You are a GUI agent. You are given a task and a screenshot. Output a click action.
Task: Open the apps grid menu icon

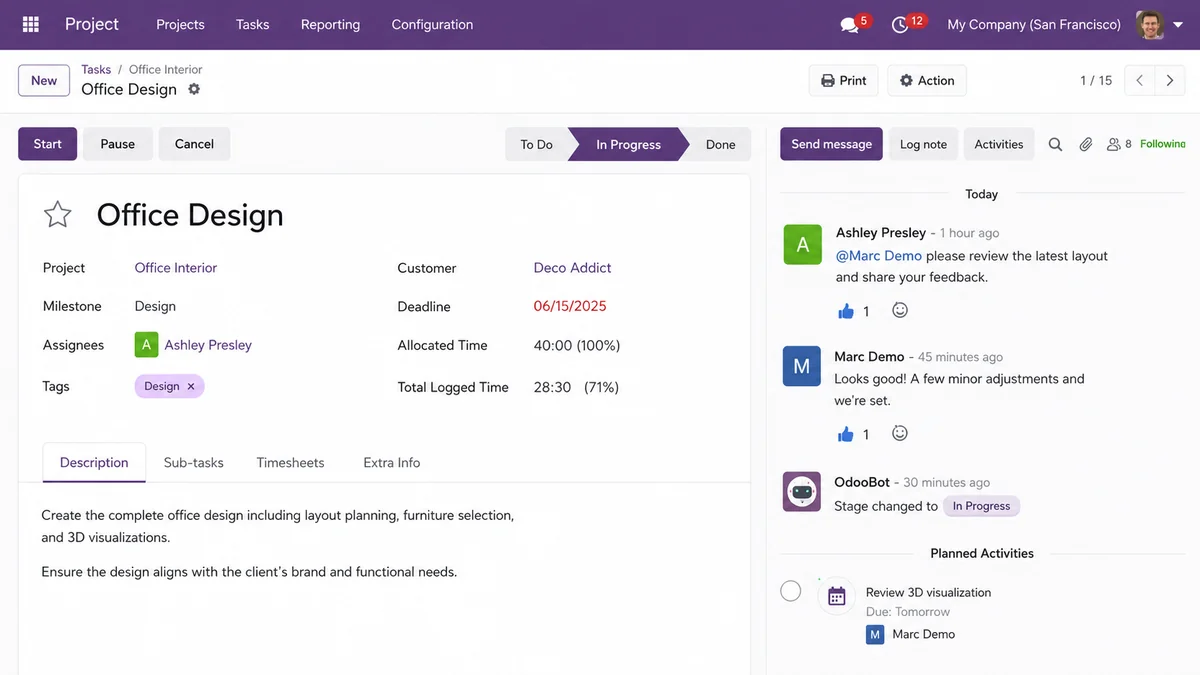point(30,24)
